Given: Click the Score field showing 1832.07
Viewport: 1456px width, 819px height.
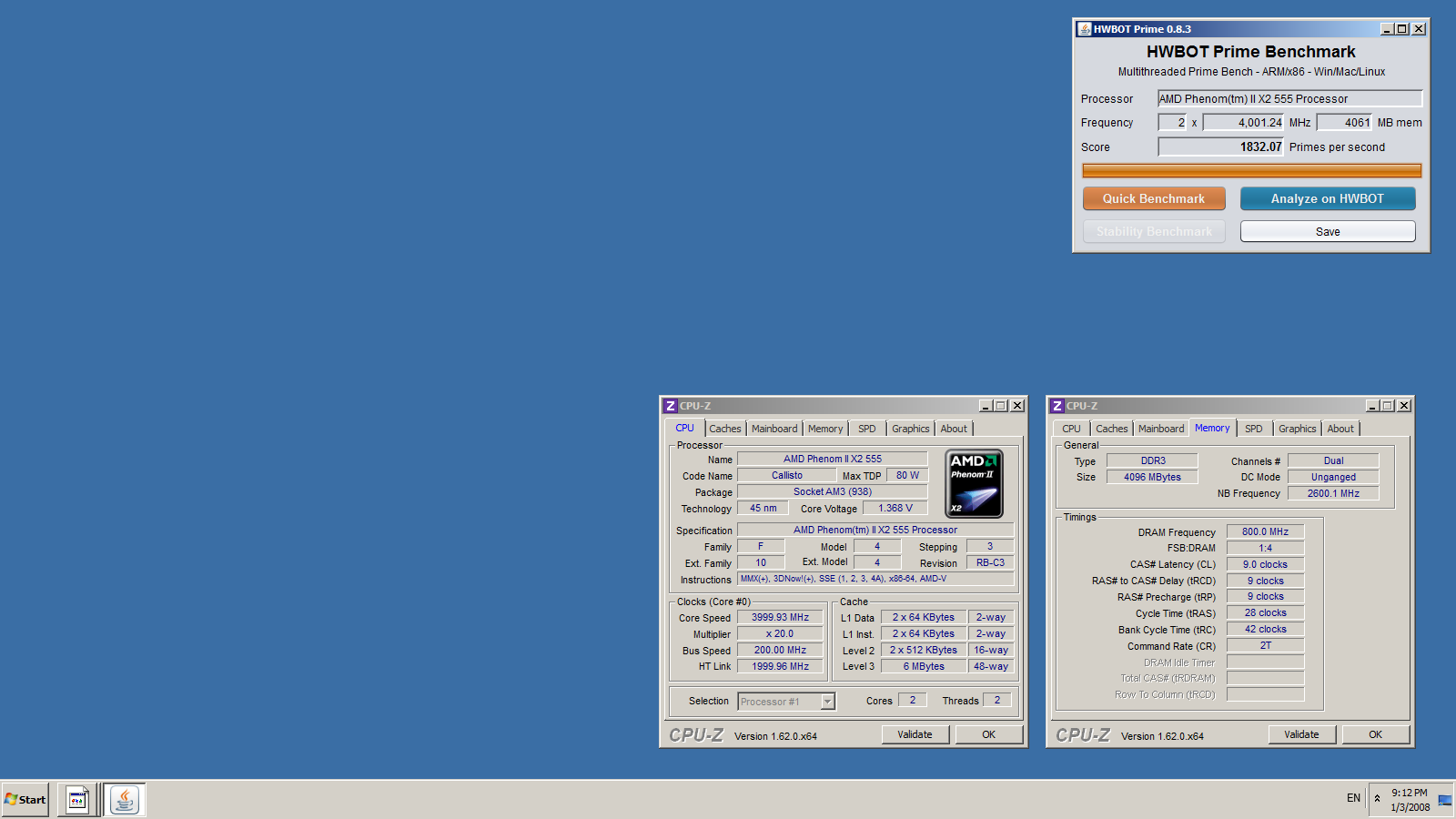Looking at the screenshot, I should click(x=1220, y=147).
